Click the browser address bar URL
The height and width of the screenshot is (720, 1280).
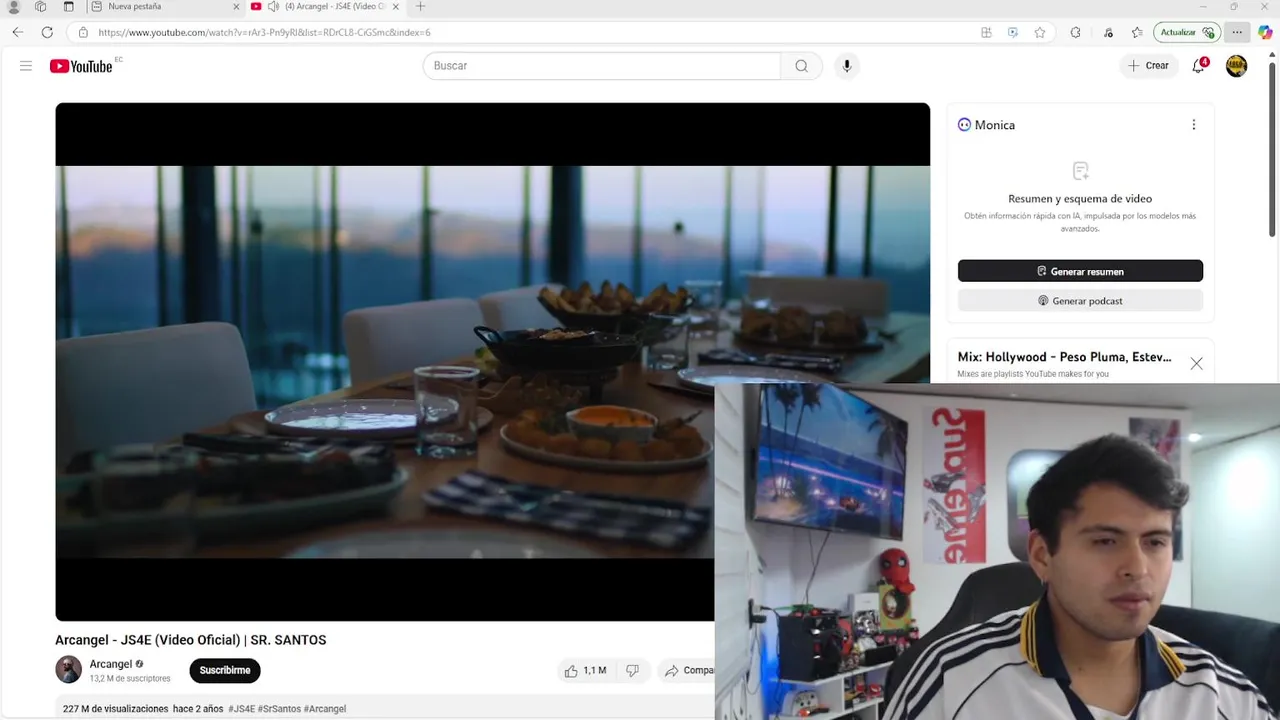[x=264, y=32]
